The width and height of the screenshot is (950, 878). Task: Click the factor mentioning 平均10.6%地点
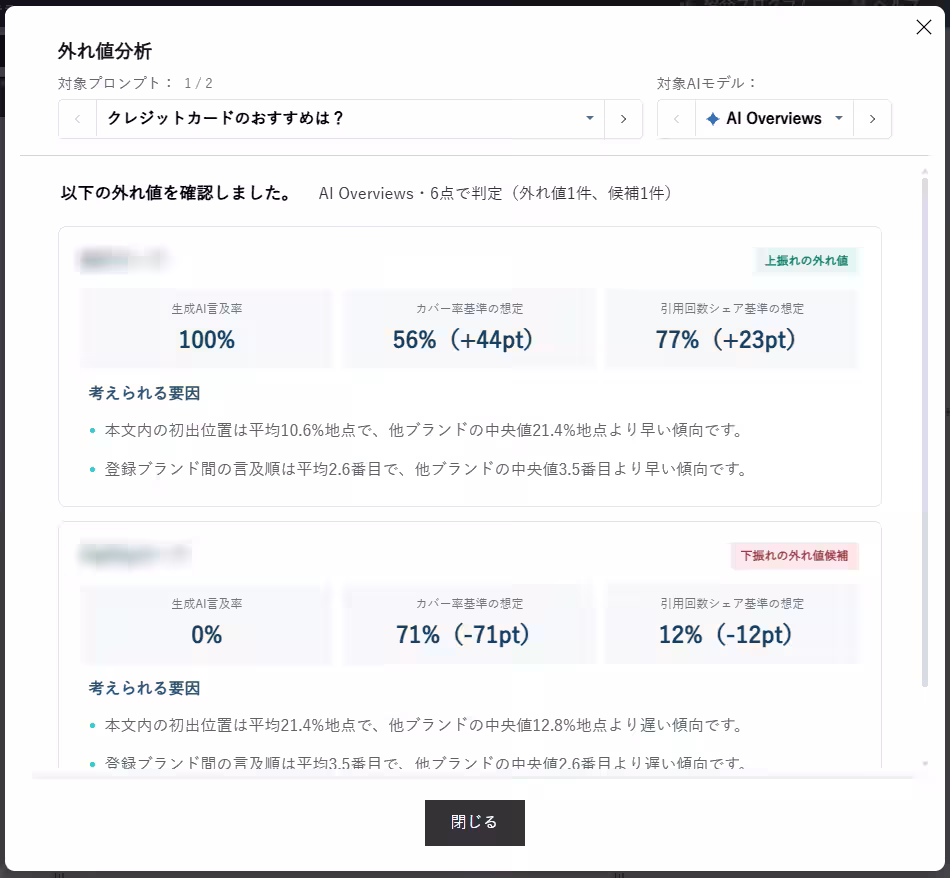point(424,430)
